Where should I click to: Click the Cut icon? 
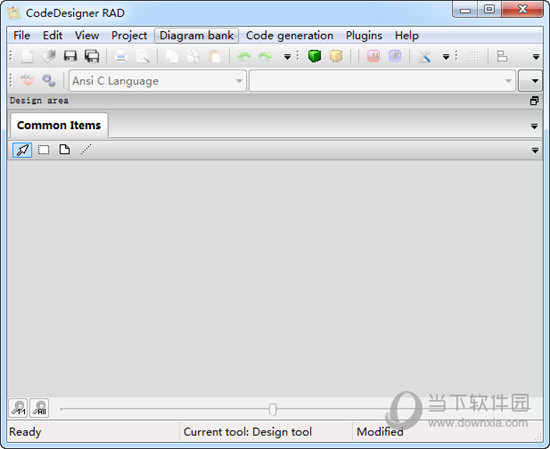[x=193, y=56]
